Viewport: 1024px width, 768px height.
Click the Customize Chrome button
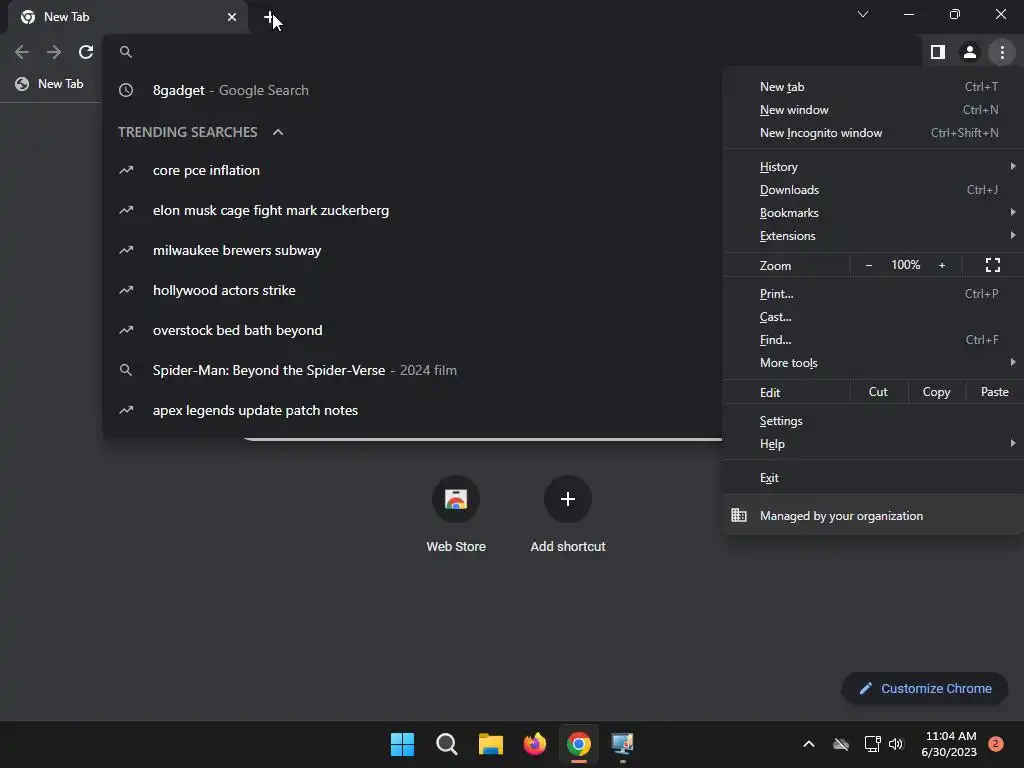[x=925, y=688]
